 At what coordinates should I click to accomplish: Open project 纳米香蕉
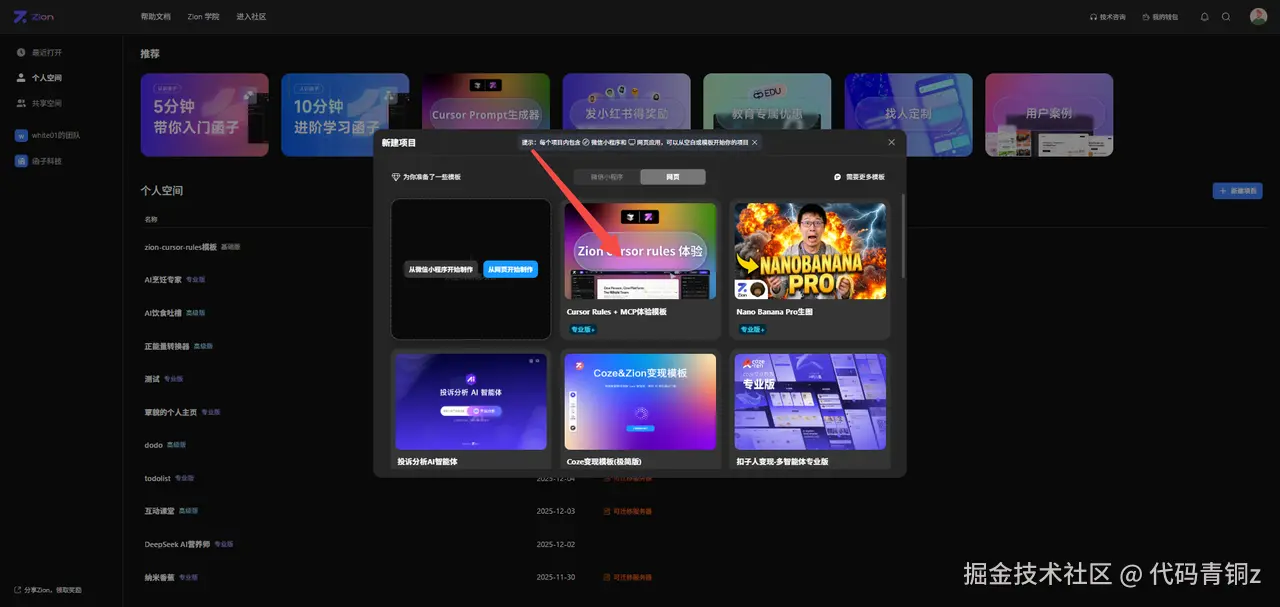point(159,577)
